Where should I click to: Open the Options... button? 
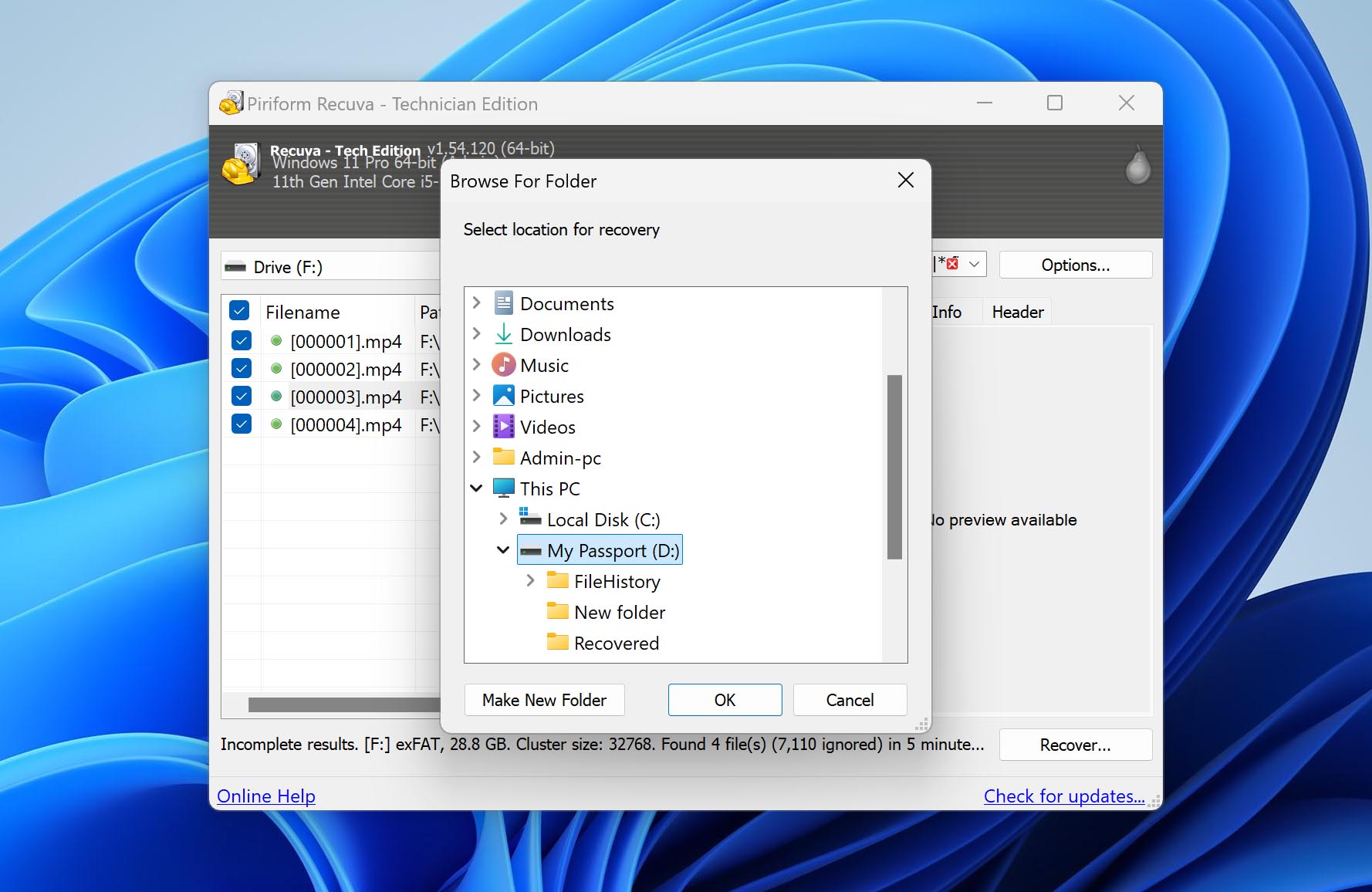click(x=1075, y=265)
